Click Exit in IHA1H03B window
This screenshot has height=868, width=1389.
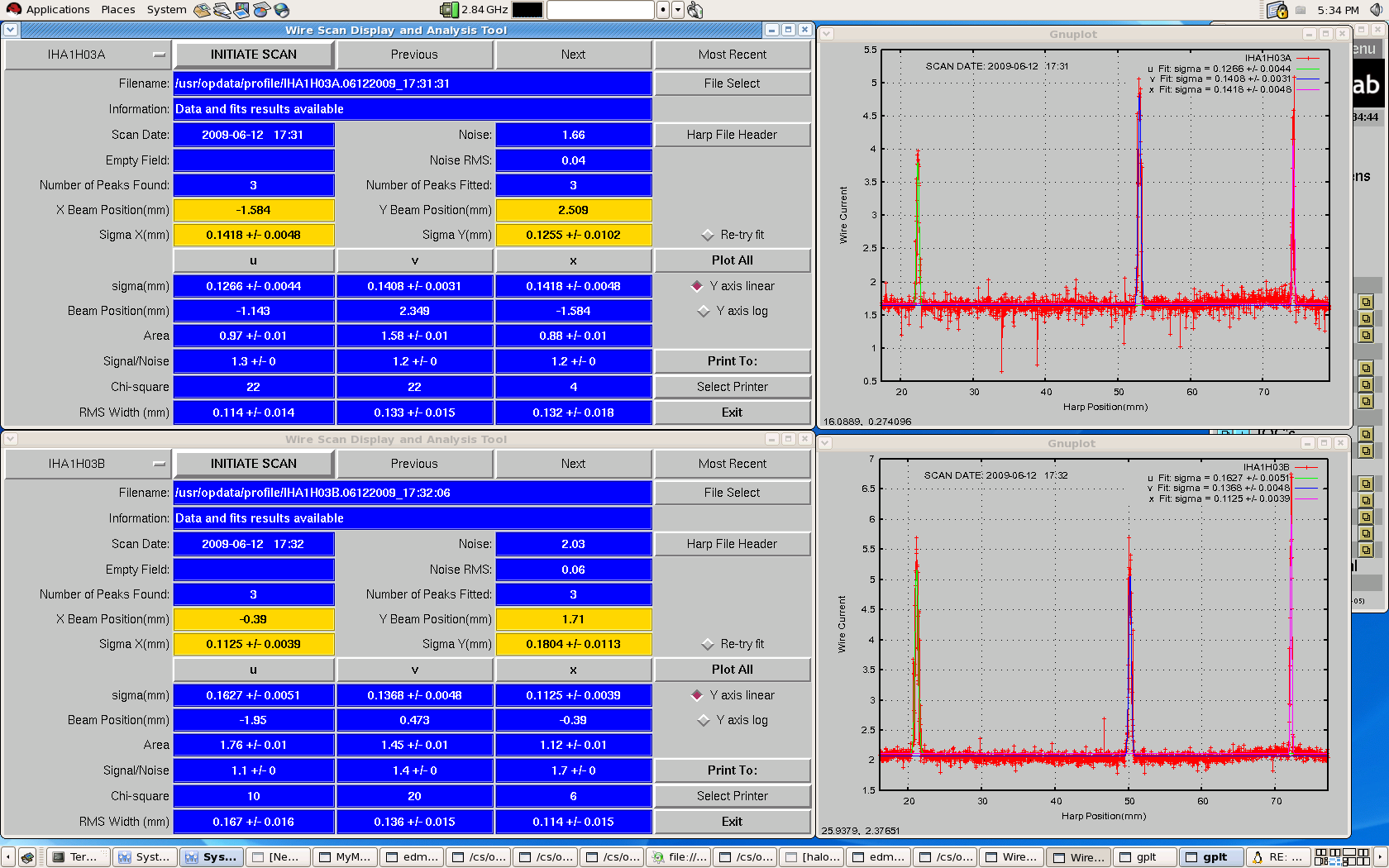coord(733,822)
